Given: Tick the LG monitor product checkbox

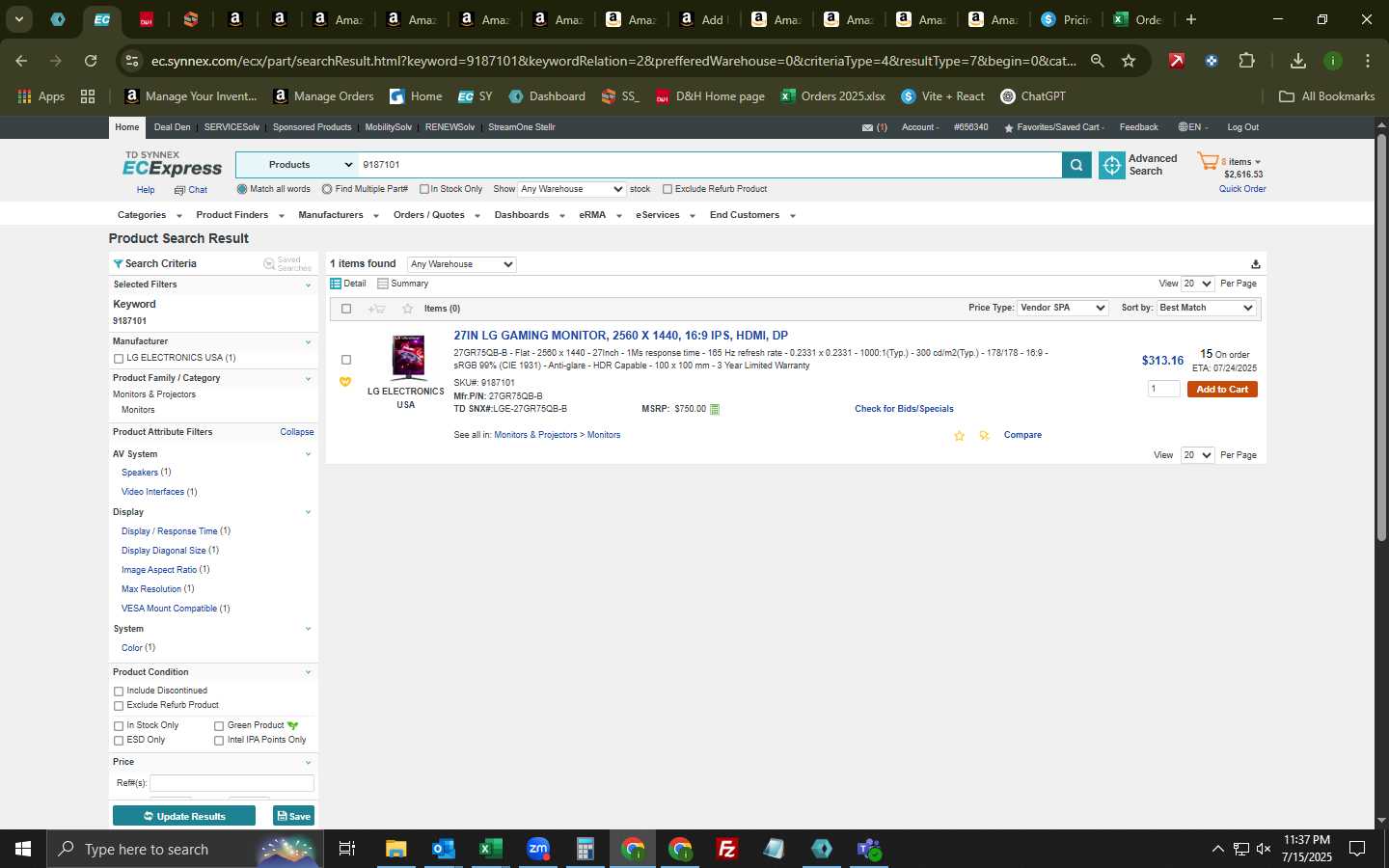Looking at the screenshot, I should click(346, 360).
